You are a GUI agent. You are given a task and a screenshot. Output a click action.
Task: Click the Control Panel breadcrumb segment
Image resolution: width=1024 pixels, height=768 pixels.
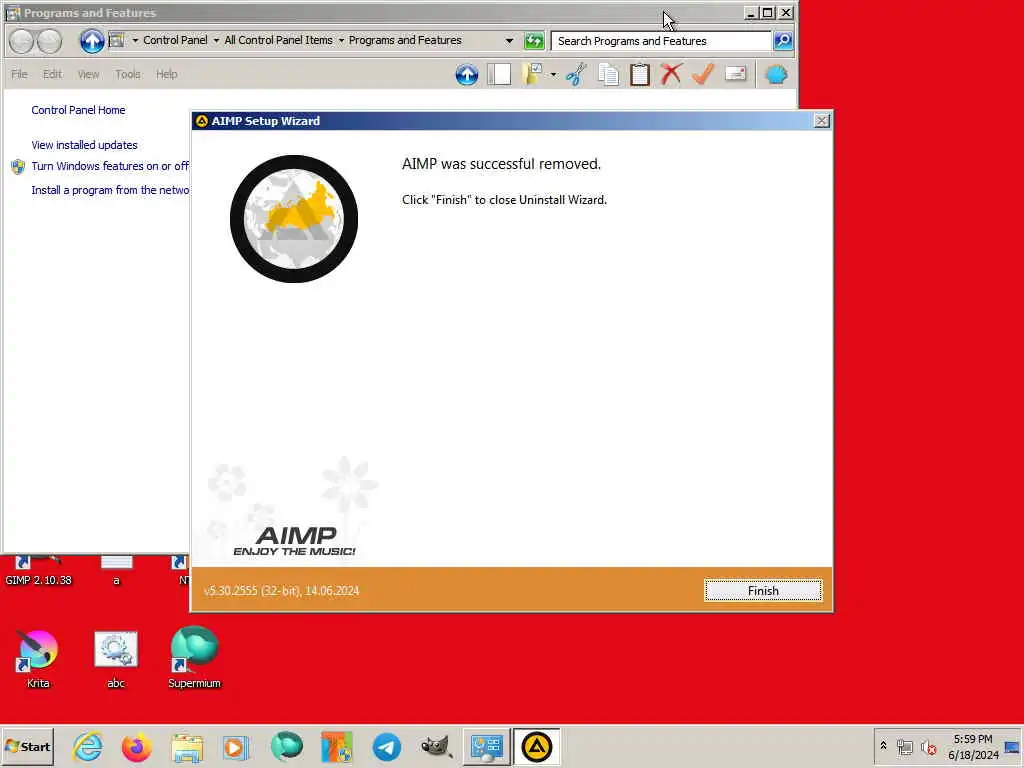175,40
